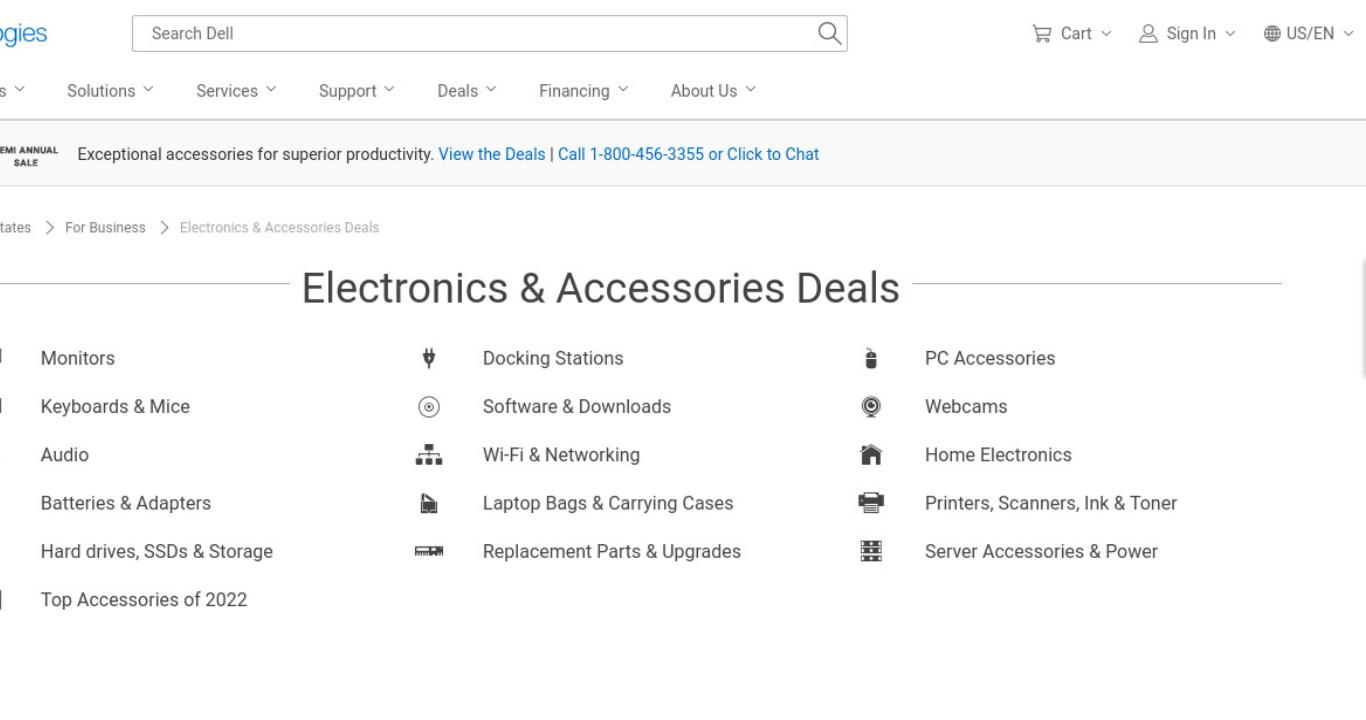Click the View the Deals link
Viewport: 1366px width, 720px height.
[492, 154]
